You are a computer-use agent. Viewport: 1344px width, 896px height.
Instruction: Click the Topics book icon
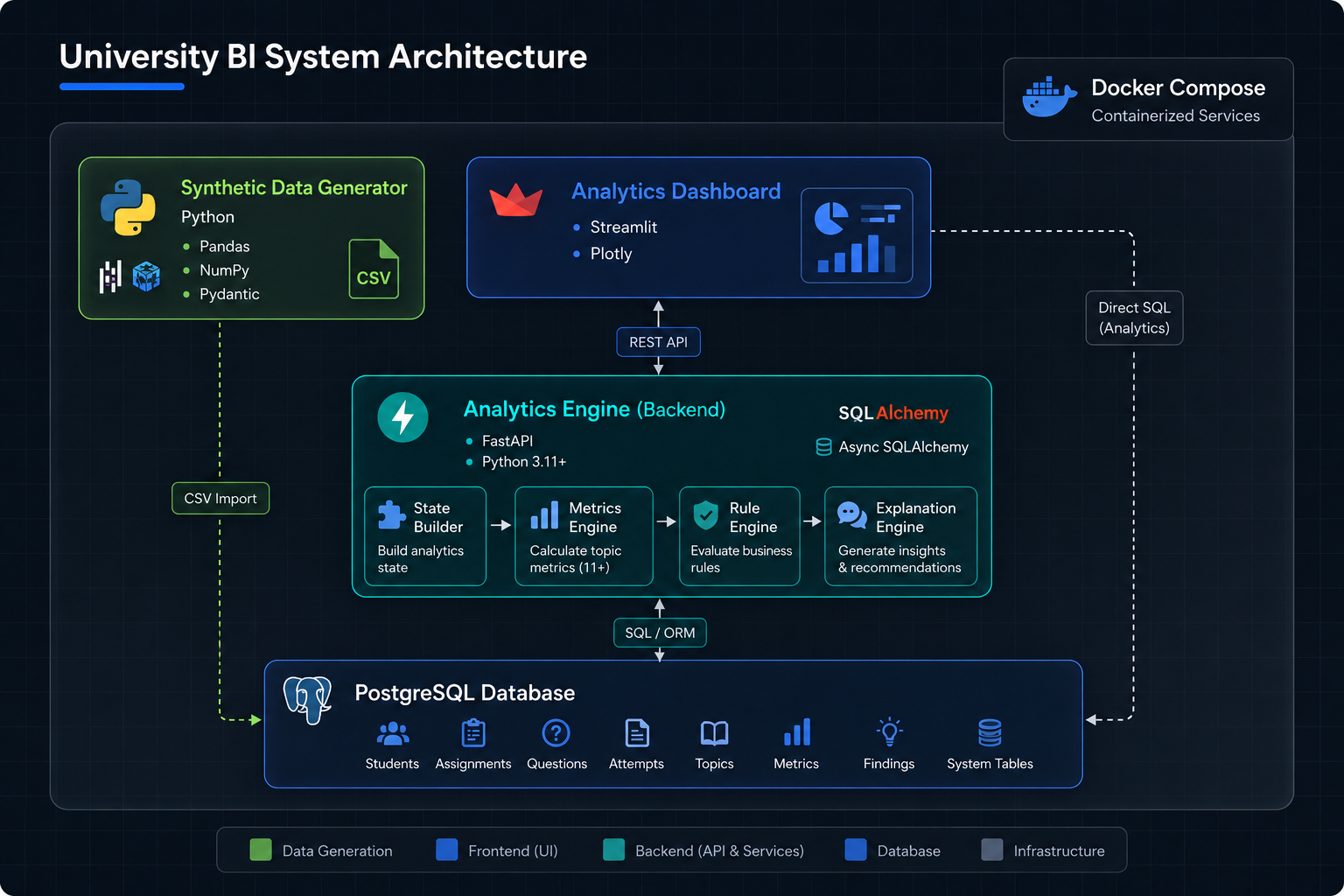(714, 733)
